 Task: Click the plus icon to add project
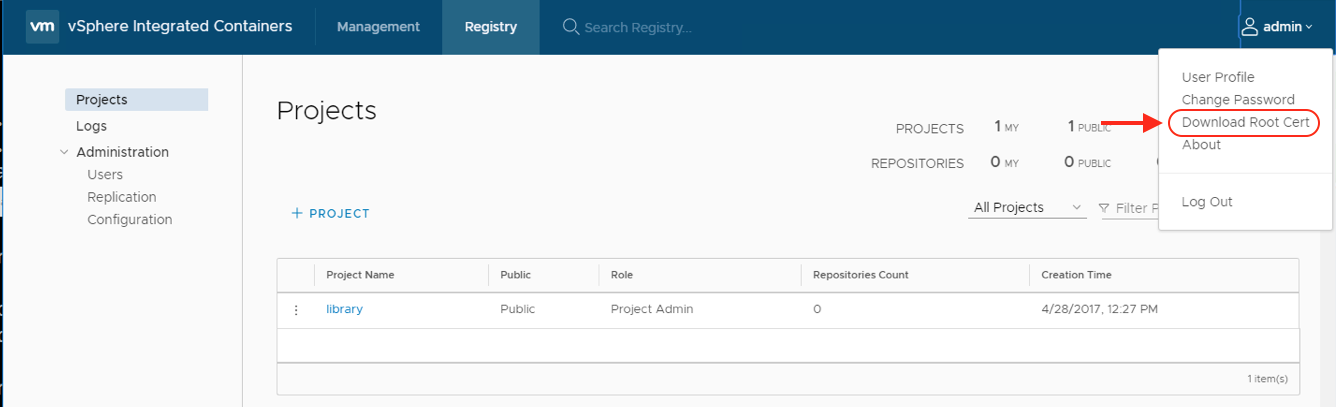[x=297, y=214]
